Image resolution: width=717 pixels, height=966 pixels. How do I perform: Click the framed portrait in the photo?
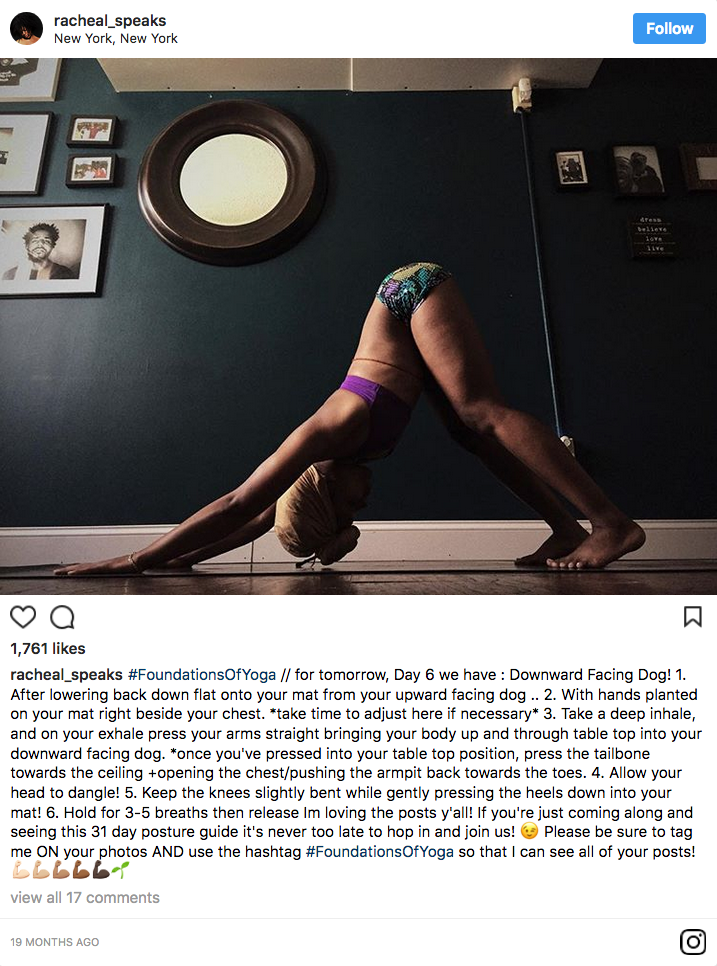coord(52,250)
